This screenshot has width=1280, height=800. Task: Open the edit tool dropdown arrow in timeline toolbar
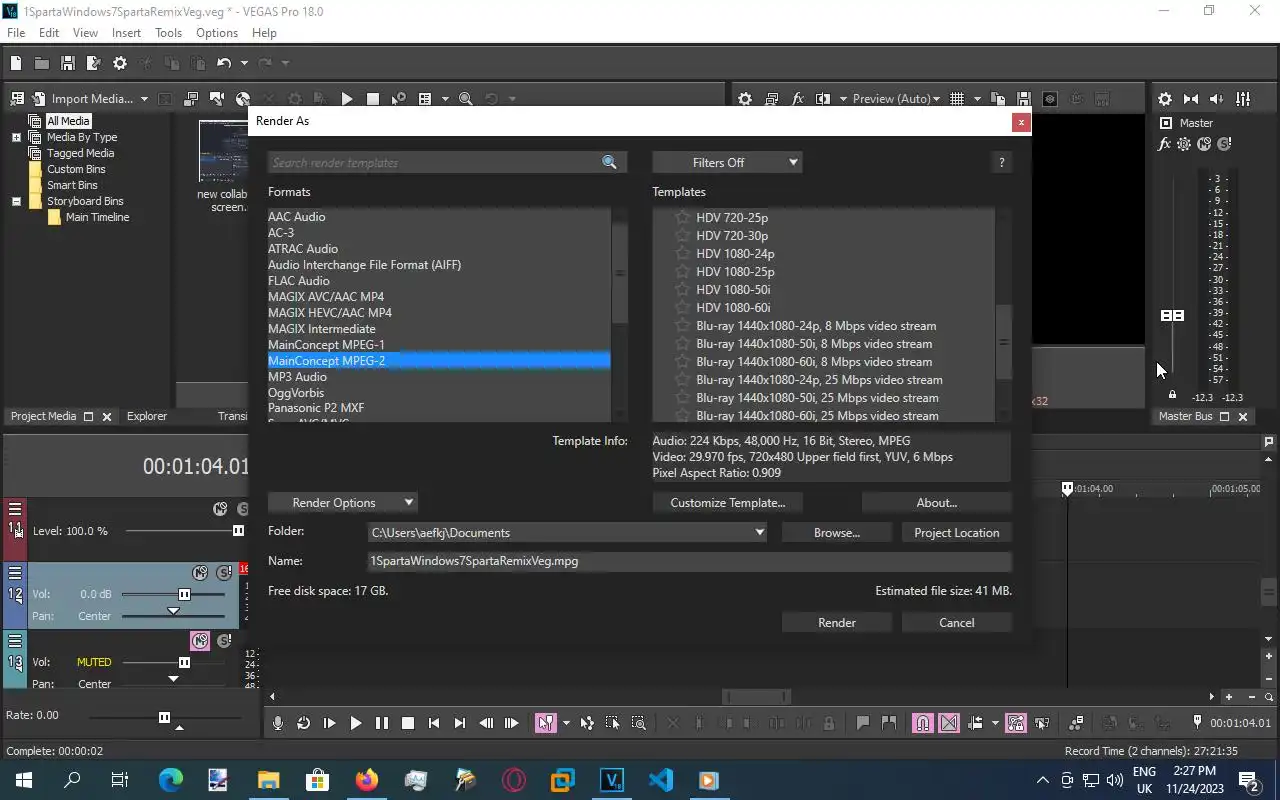(566, 723)
